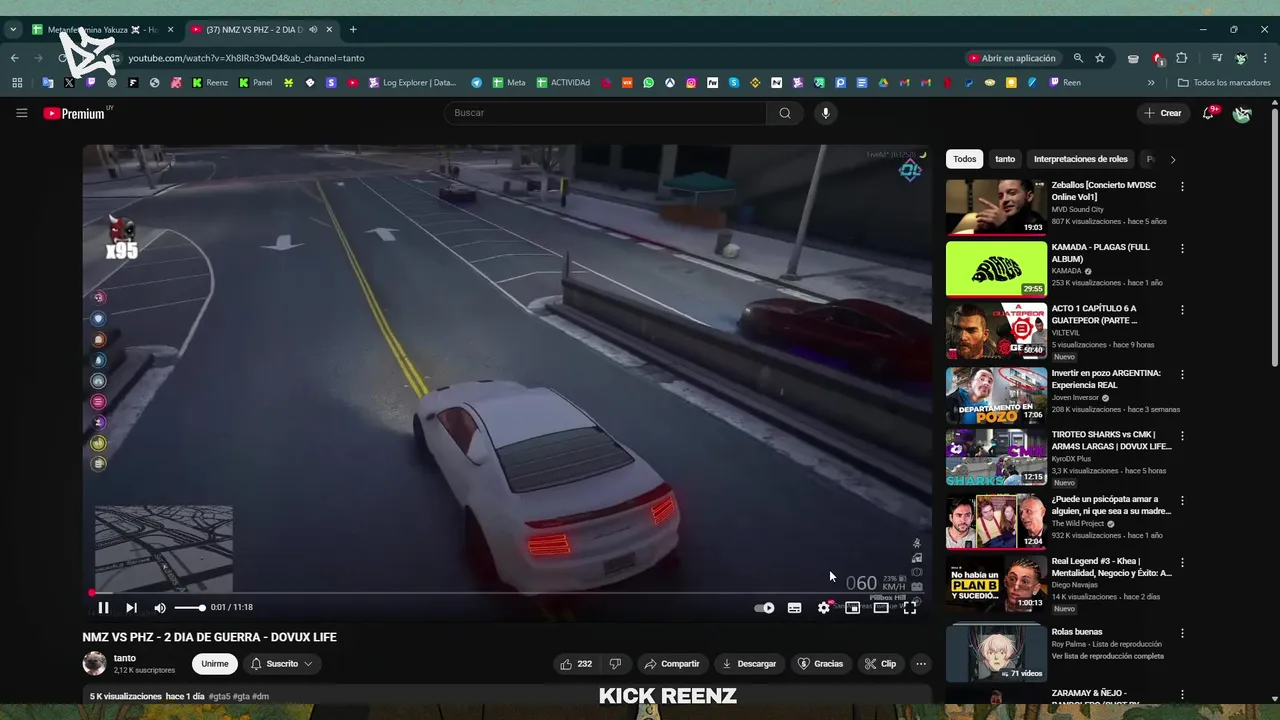This screenshot has width=1280, height=720.
Task: Open the Chrome extensions puzzle icon
Action: coord(1182,58)
